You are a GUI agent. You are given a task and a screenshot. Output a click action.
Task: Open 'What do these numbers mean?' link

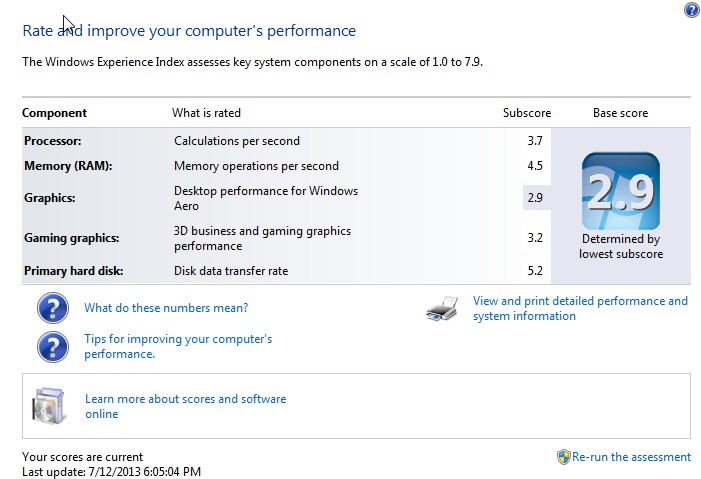[166, 308]
